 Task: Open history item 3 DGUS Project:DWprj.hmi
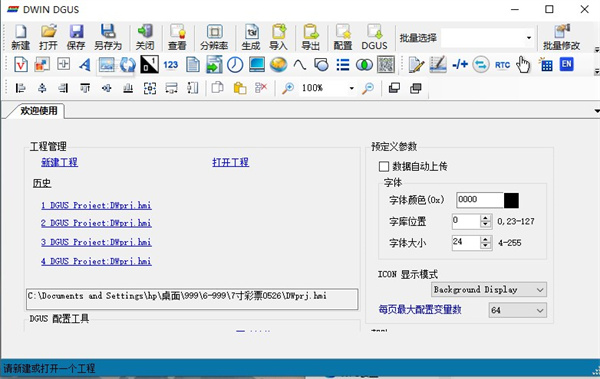click(x=96, y=242)
